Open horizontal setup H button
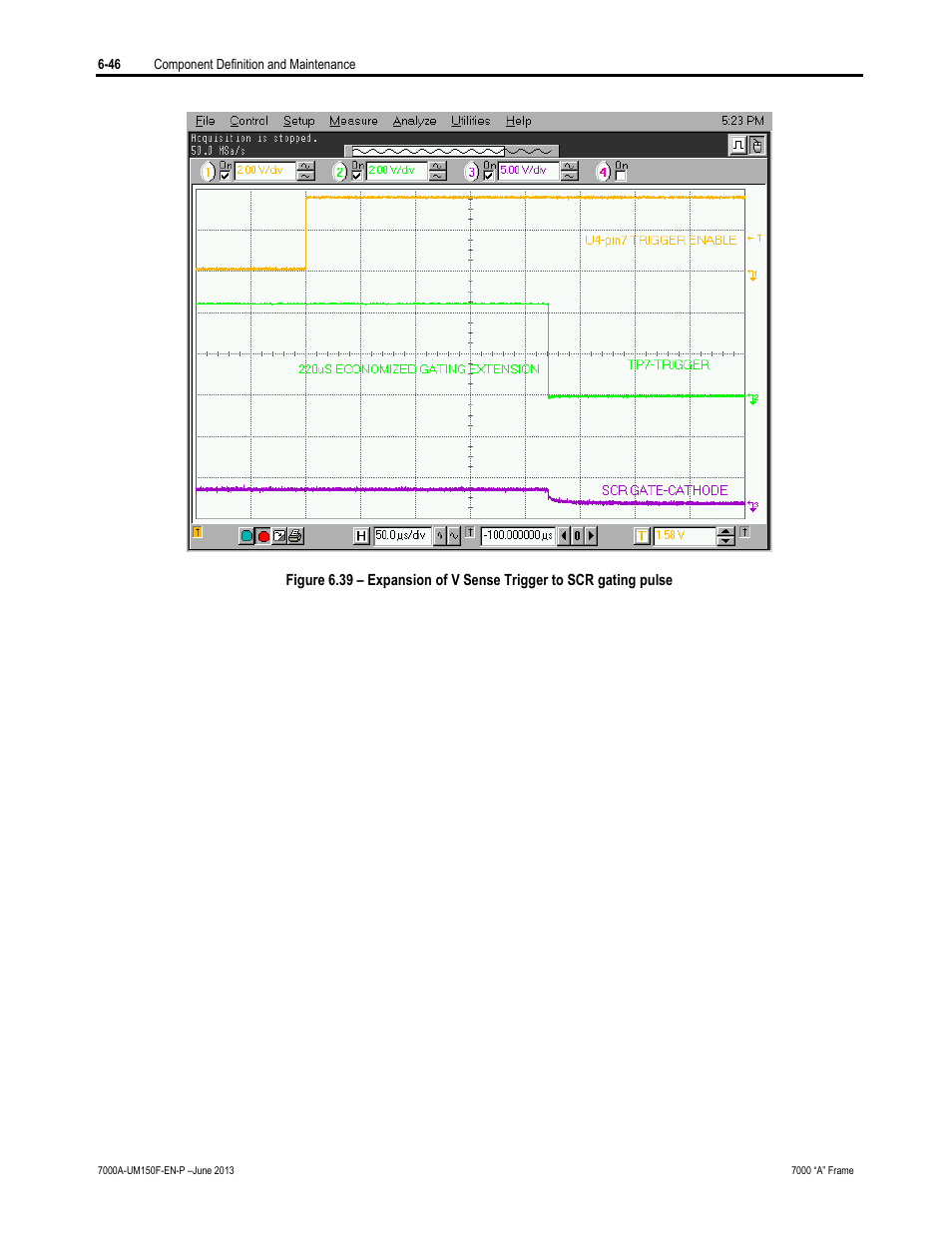The width and height of the screenshot is (952, 1233). pyautogui.click(x=361, y=536)
